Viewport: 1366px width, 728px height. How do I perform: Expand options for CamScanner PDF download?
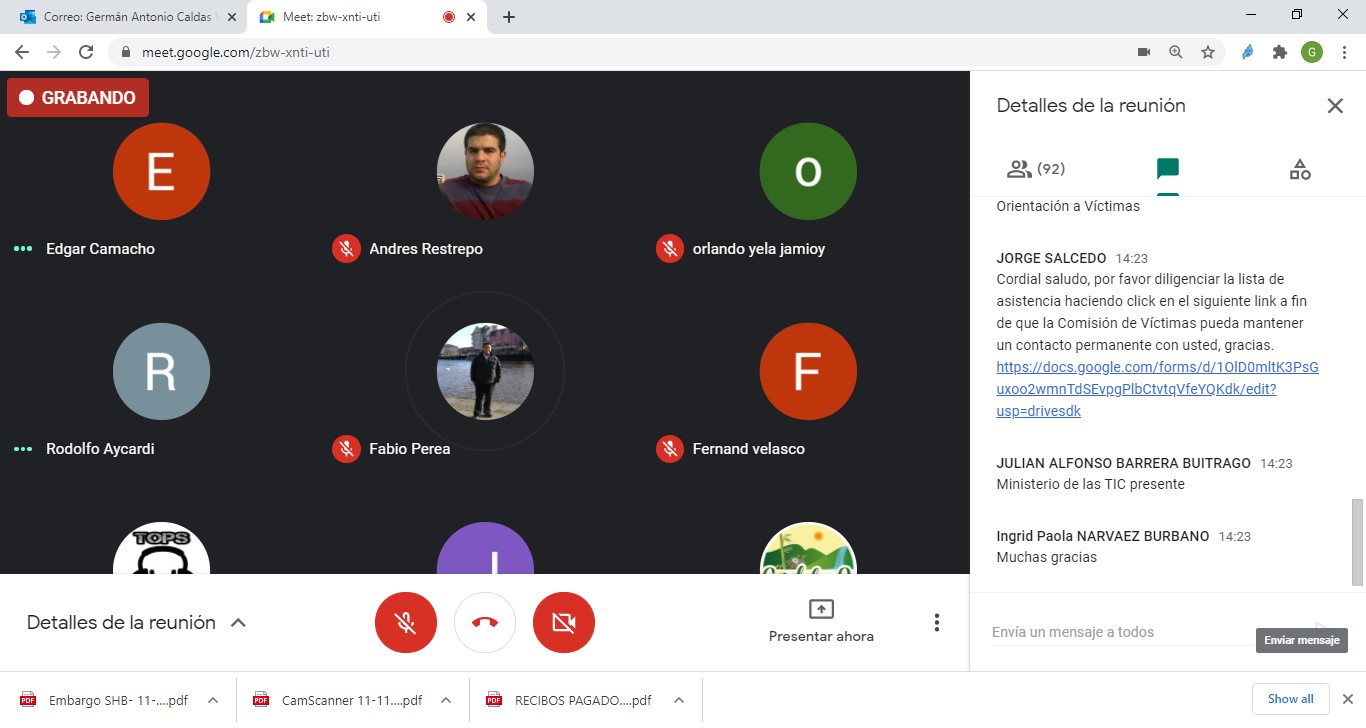point(446,700)
